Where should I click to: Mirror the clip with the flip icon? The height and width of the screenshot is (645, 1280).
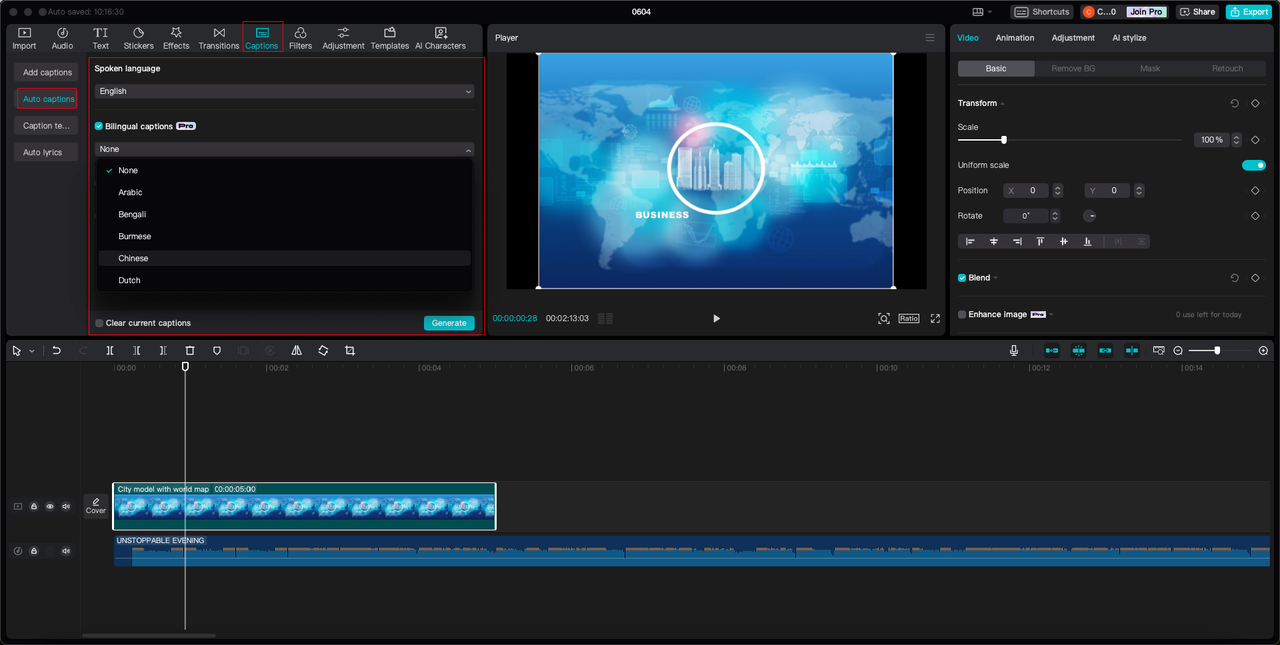coord(297,351)
